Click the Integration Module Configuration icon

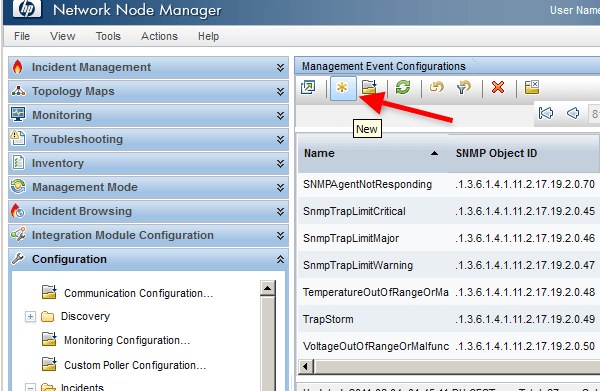(18, 234)
